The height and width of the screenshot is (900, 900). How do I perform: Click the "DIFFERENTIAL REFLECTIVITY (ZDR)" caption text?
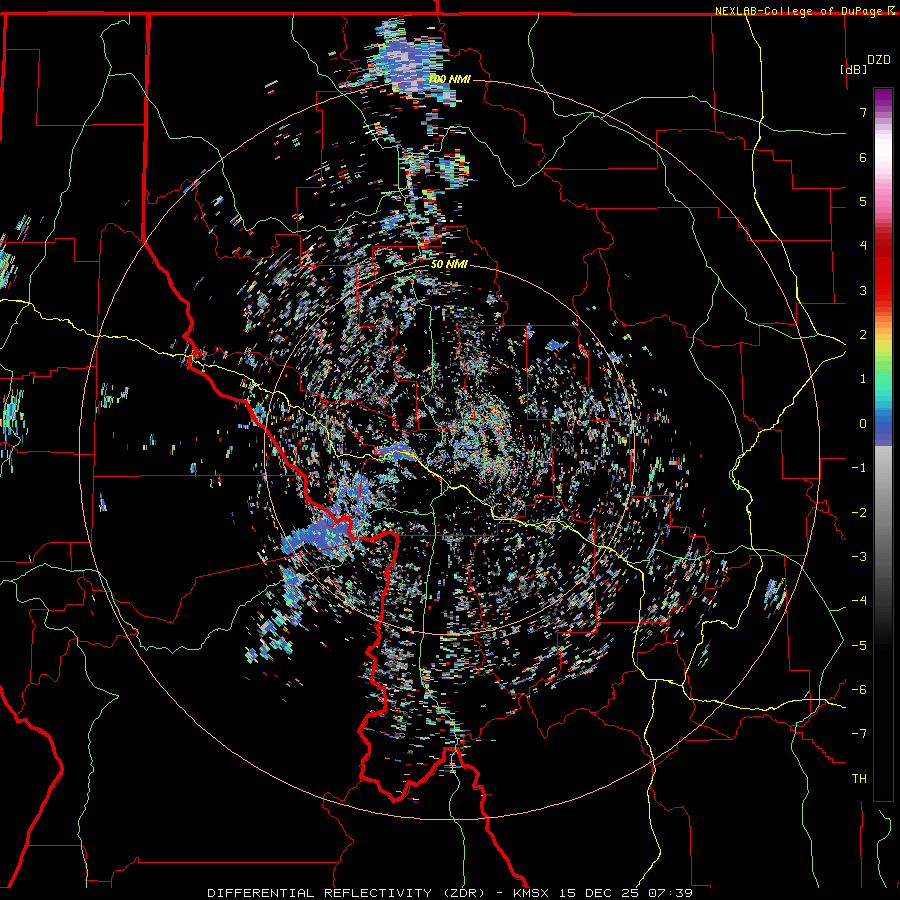pyautogui.click(x=346, y=893)
